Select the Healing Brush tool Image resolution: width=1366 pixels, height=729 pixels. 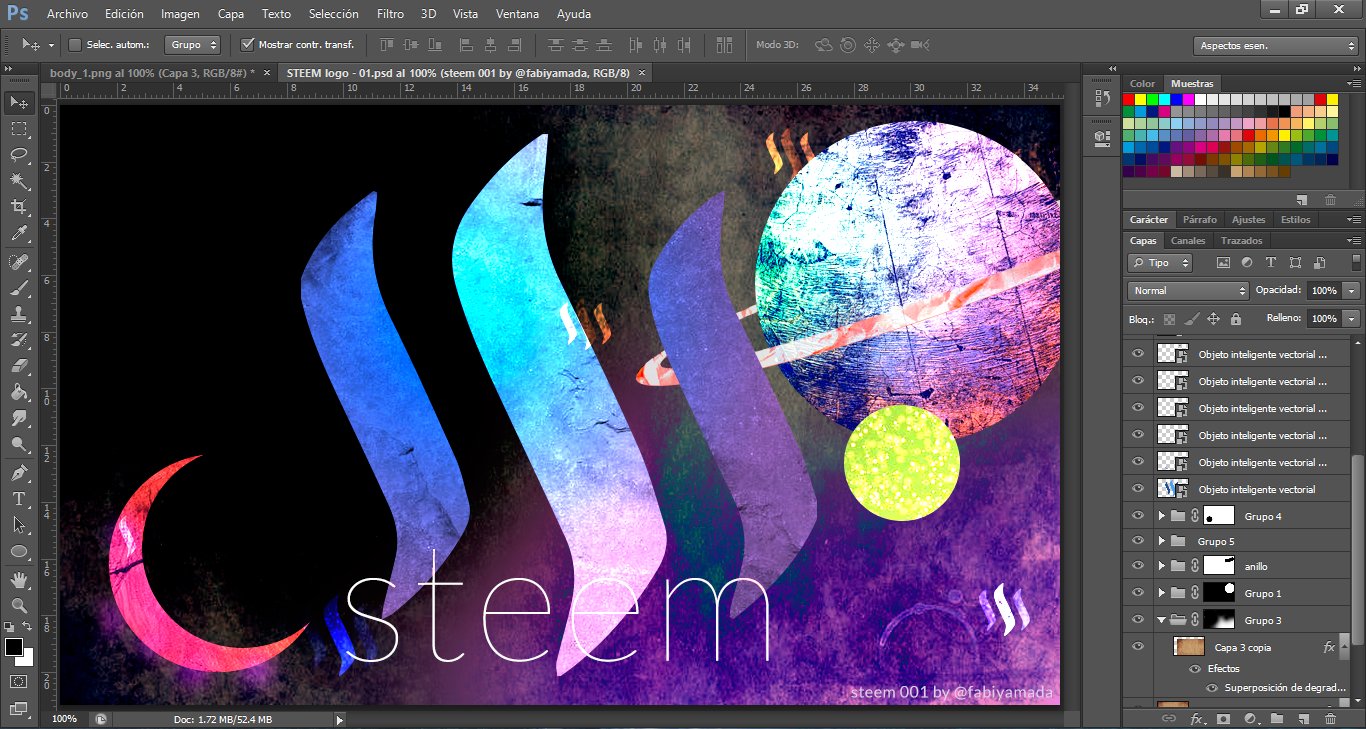(x=19, y=262)
